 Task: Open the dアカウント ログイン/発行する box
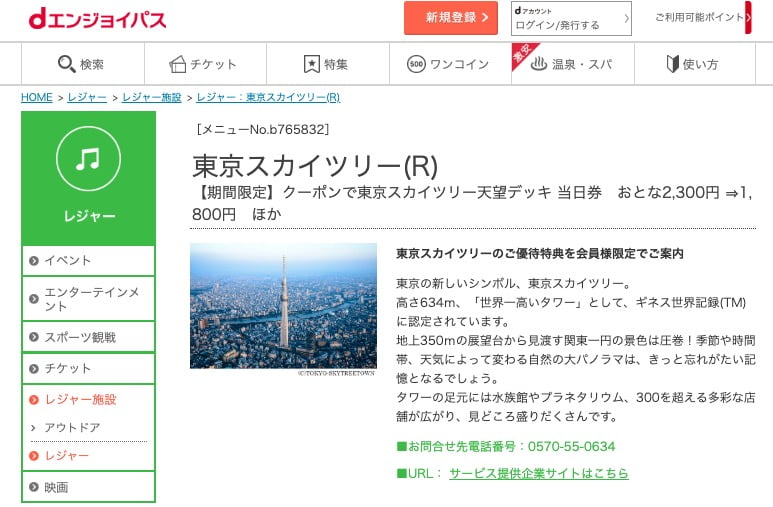pyautogui.click(x=571, y=18)
